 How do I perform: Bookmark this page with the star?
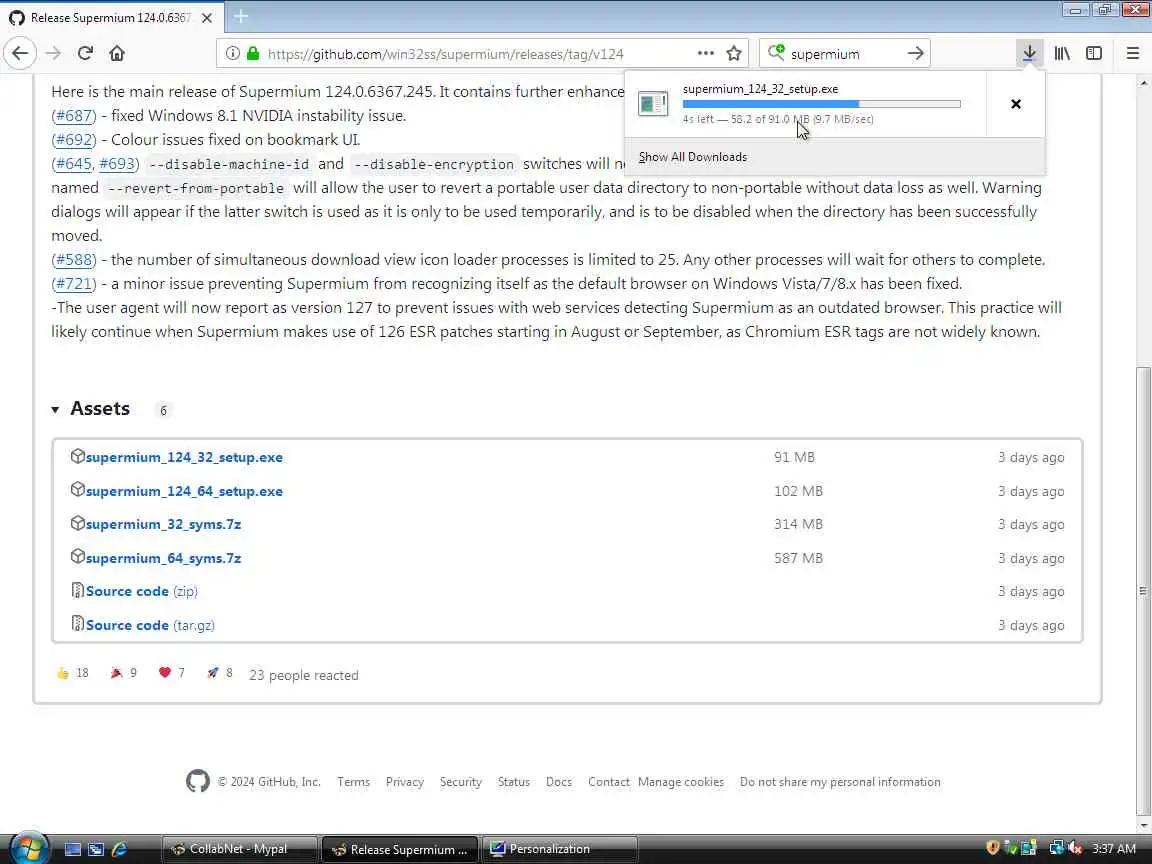[x=733, y=53]
